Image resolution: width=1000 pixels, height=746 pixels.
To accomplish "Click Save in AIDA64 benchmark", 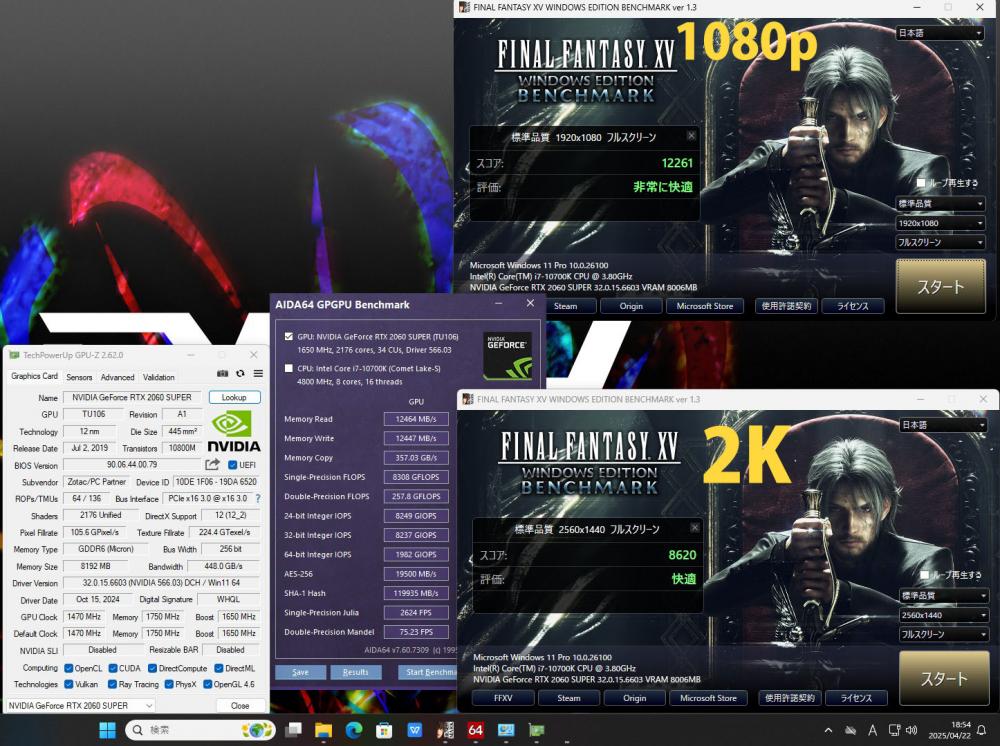I will 300,672.
